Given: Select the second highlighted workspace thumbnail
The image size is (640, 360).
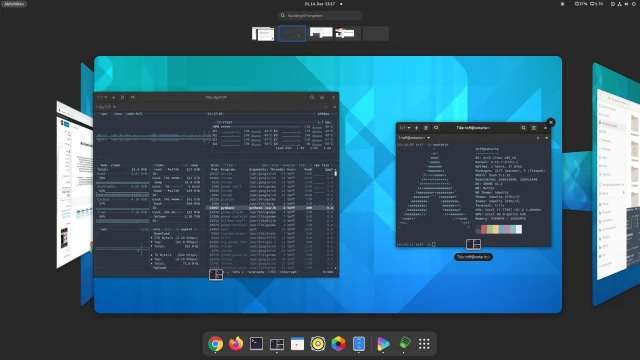Looking at the screenshot, I should click(x=292, y=33).
